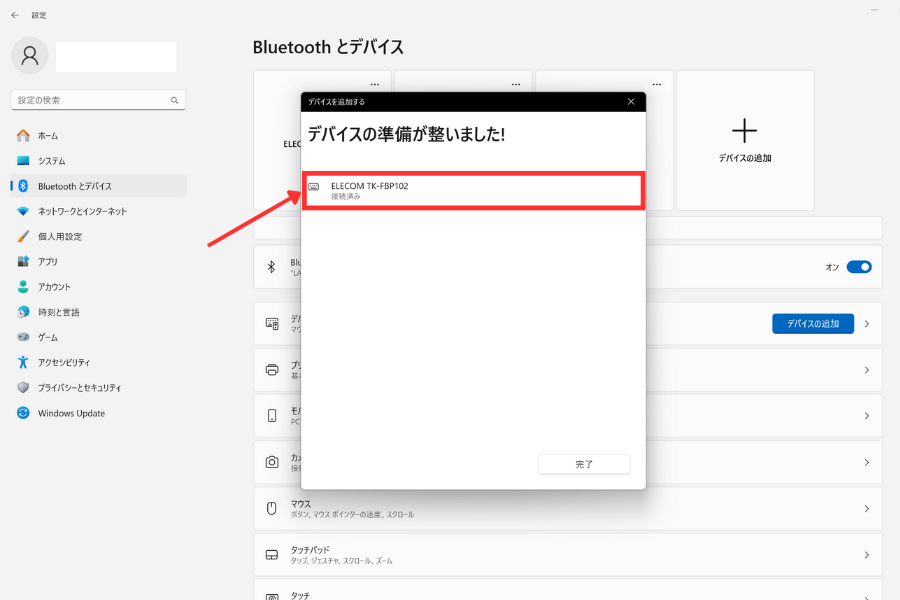
Task: Click the アカウント sidebar icon
Action: 23,287
